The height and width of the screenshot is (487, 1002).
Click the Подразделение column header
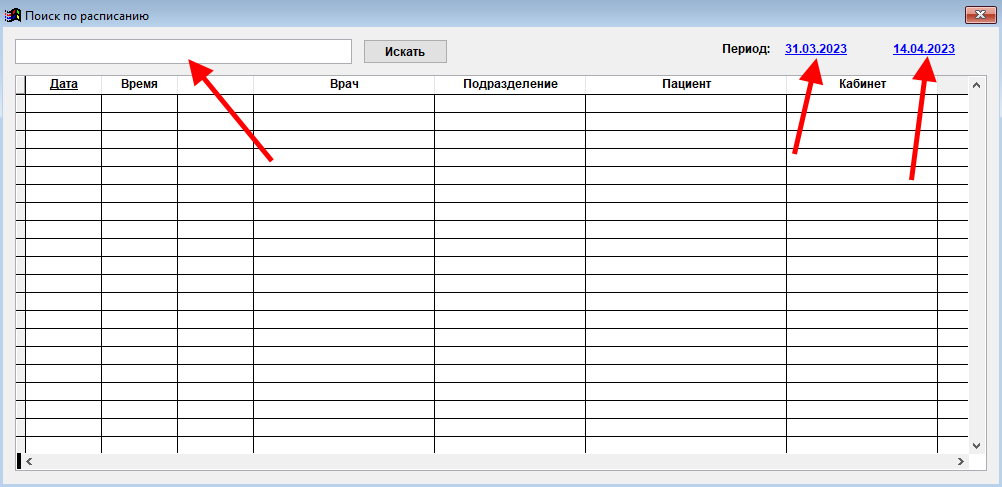tap(510, 84)
